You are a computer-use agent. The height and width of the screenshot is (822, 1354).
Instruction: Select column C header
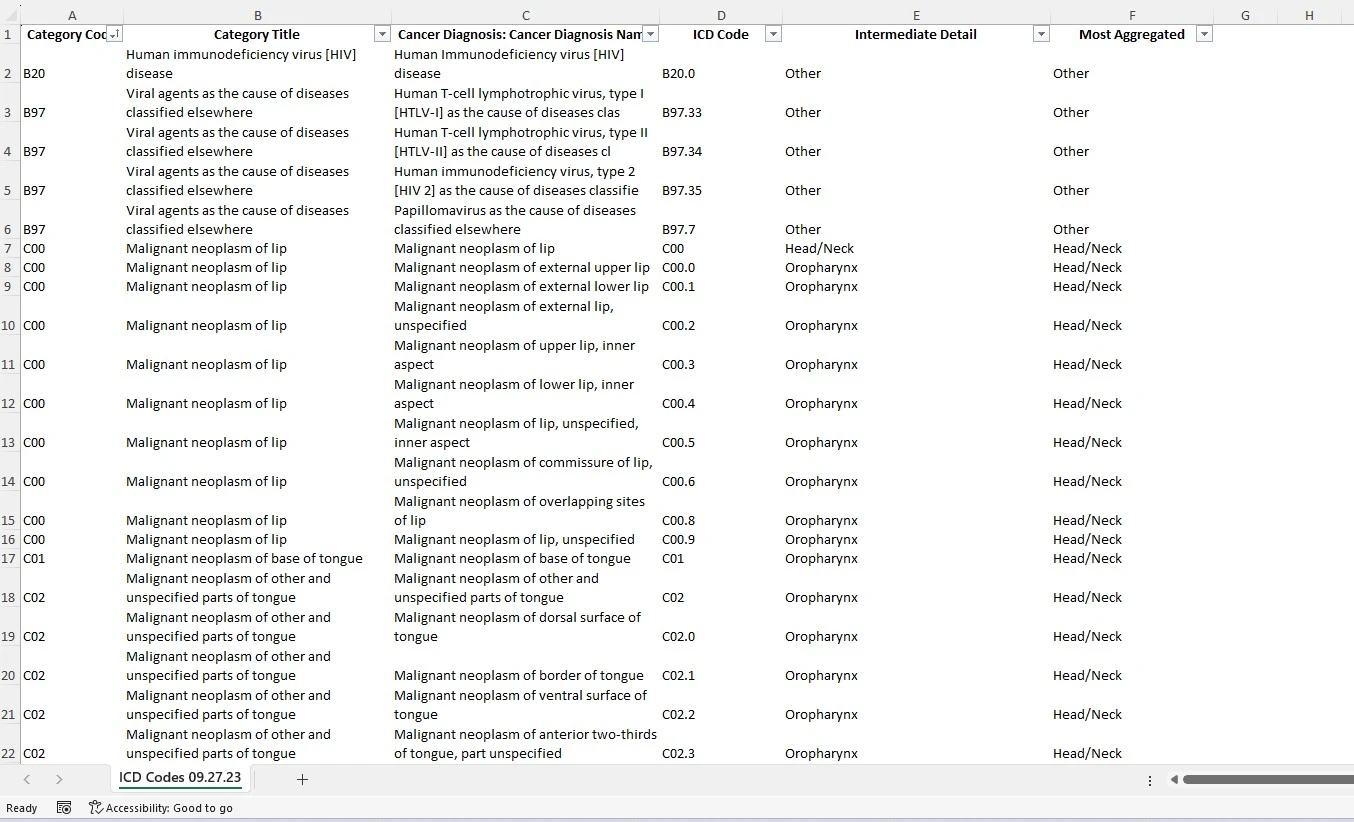coord(526,15)
